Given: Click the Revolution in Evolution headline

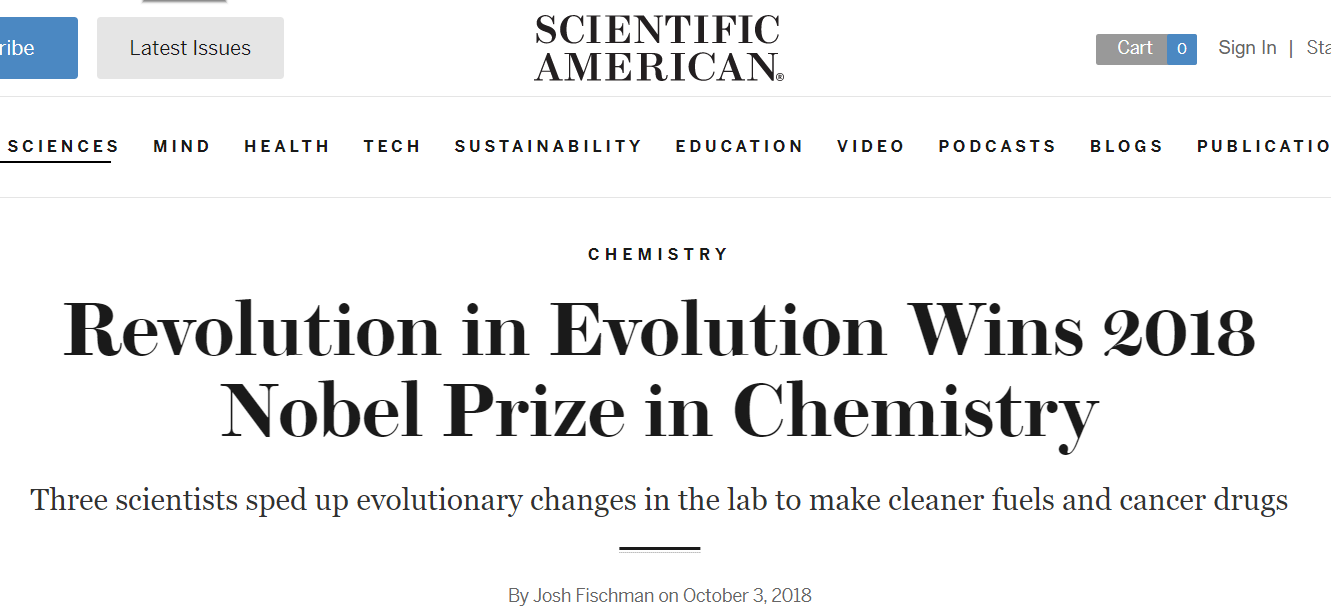Looking at the screenshot, I should (658, 369).
